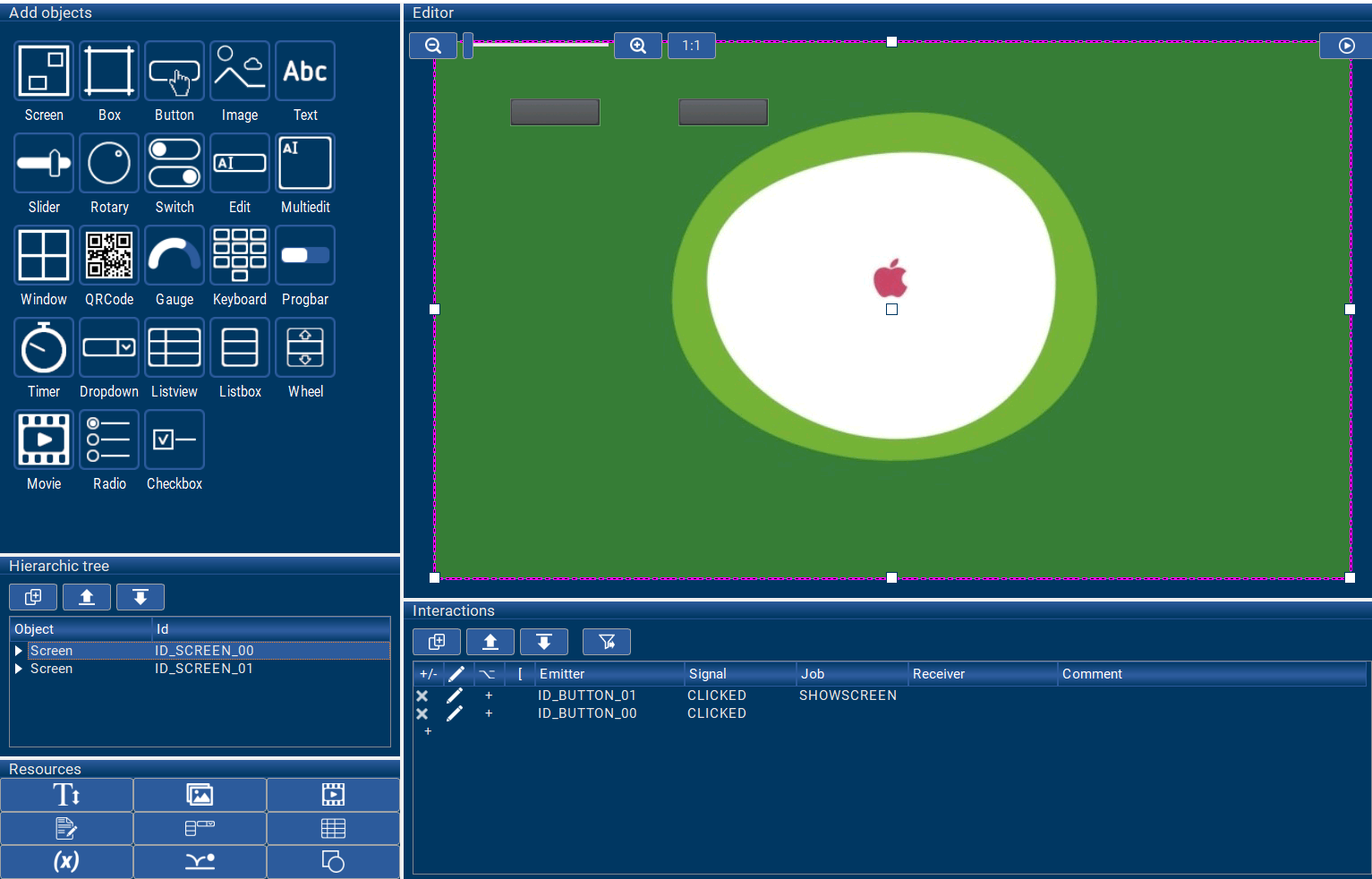Add a Slider object
Image resolution: width=1372 pixels, height=879 pixels.
pyautogui.click(x=44, y=163)
